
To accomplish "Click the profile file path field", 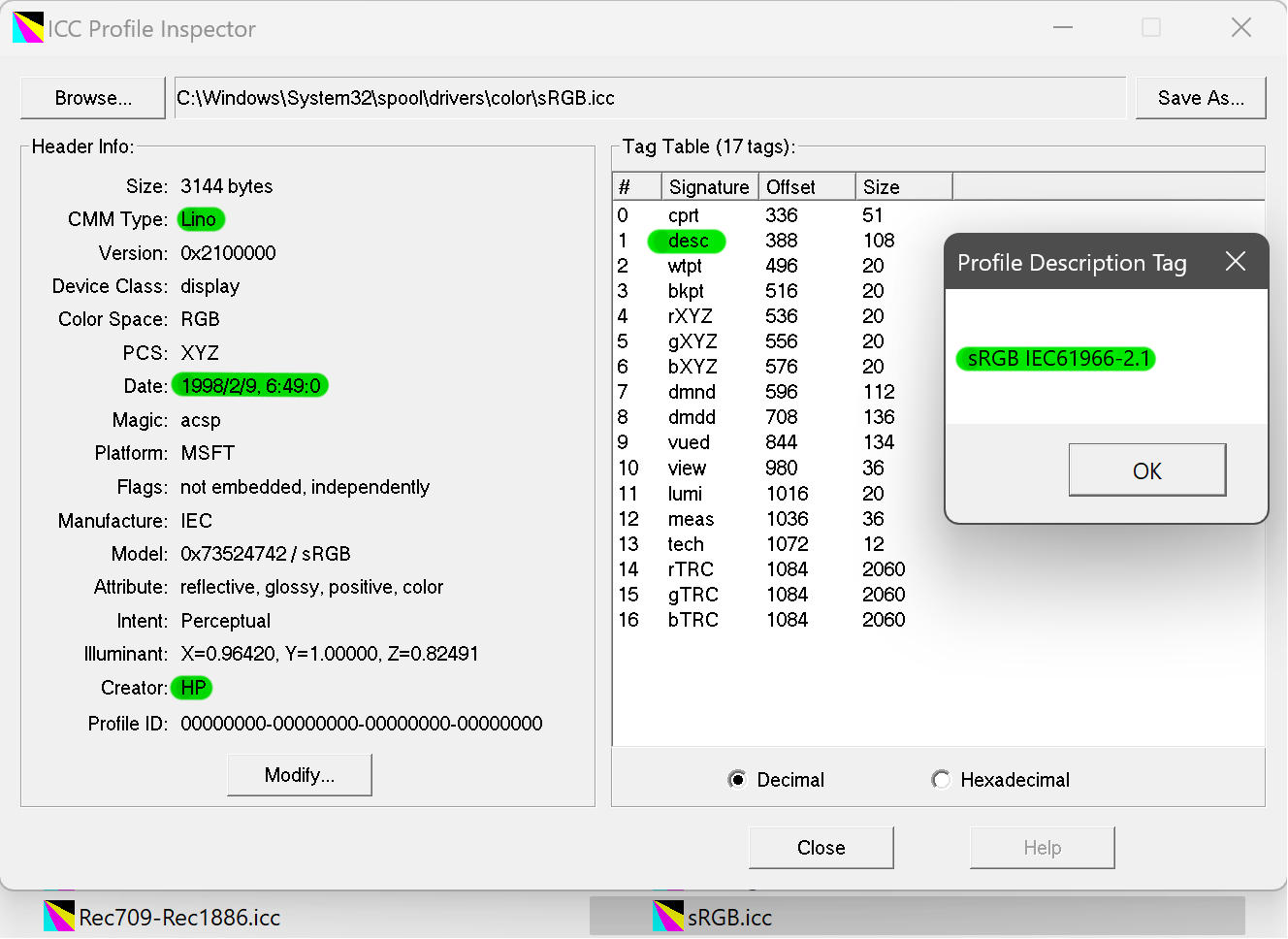I will 650,98.
